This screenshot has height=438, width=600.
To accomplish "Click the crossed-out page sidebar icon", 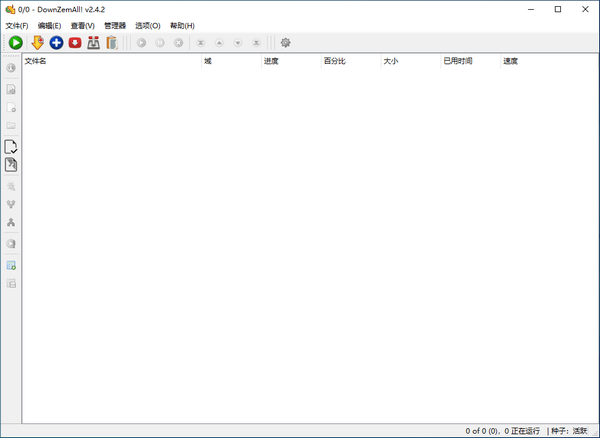I will pos(11,165).
